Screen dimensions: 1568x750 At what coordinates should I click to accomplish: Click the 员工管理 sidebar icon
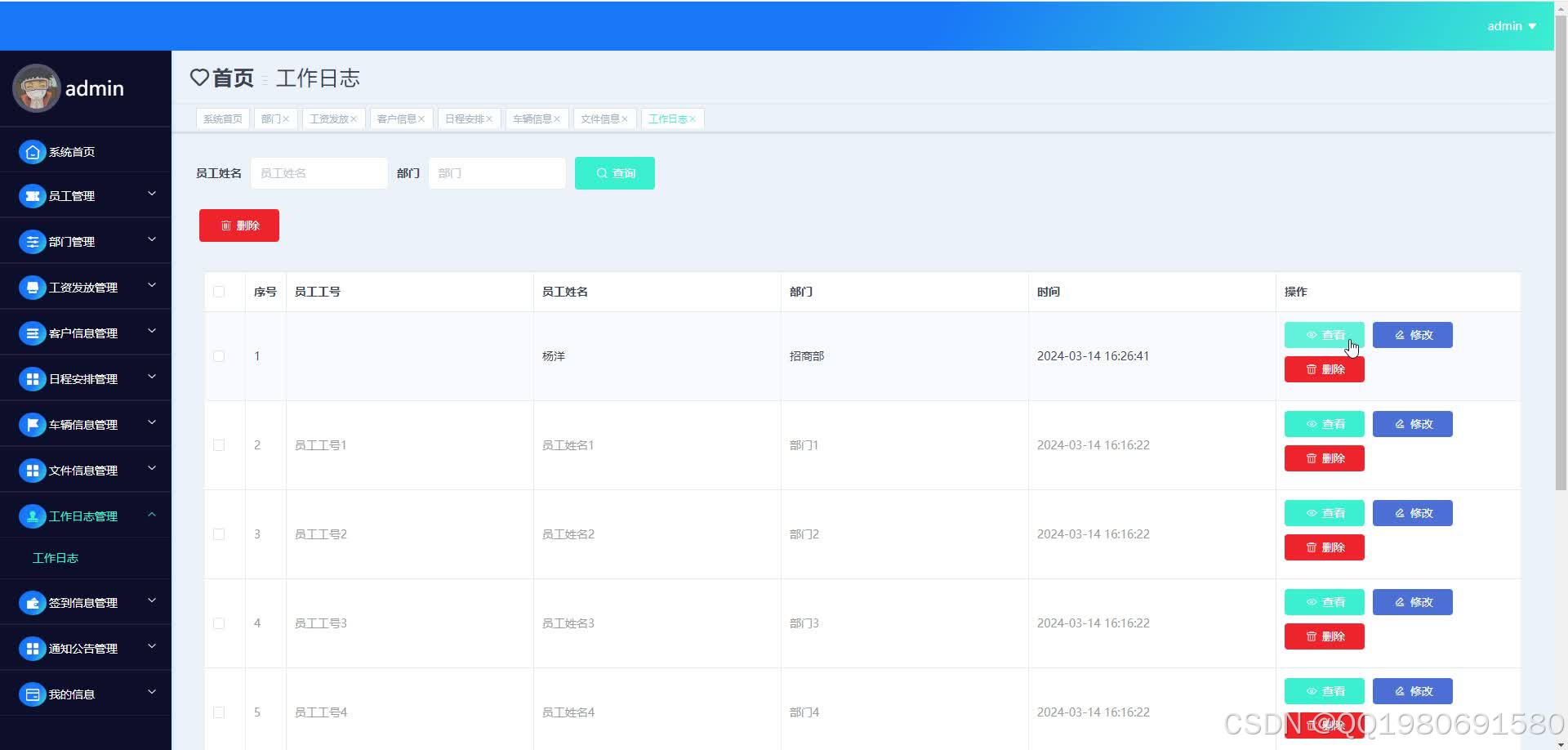point(32,196)
